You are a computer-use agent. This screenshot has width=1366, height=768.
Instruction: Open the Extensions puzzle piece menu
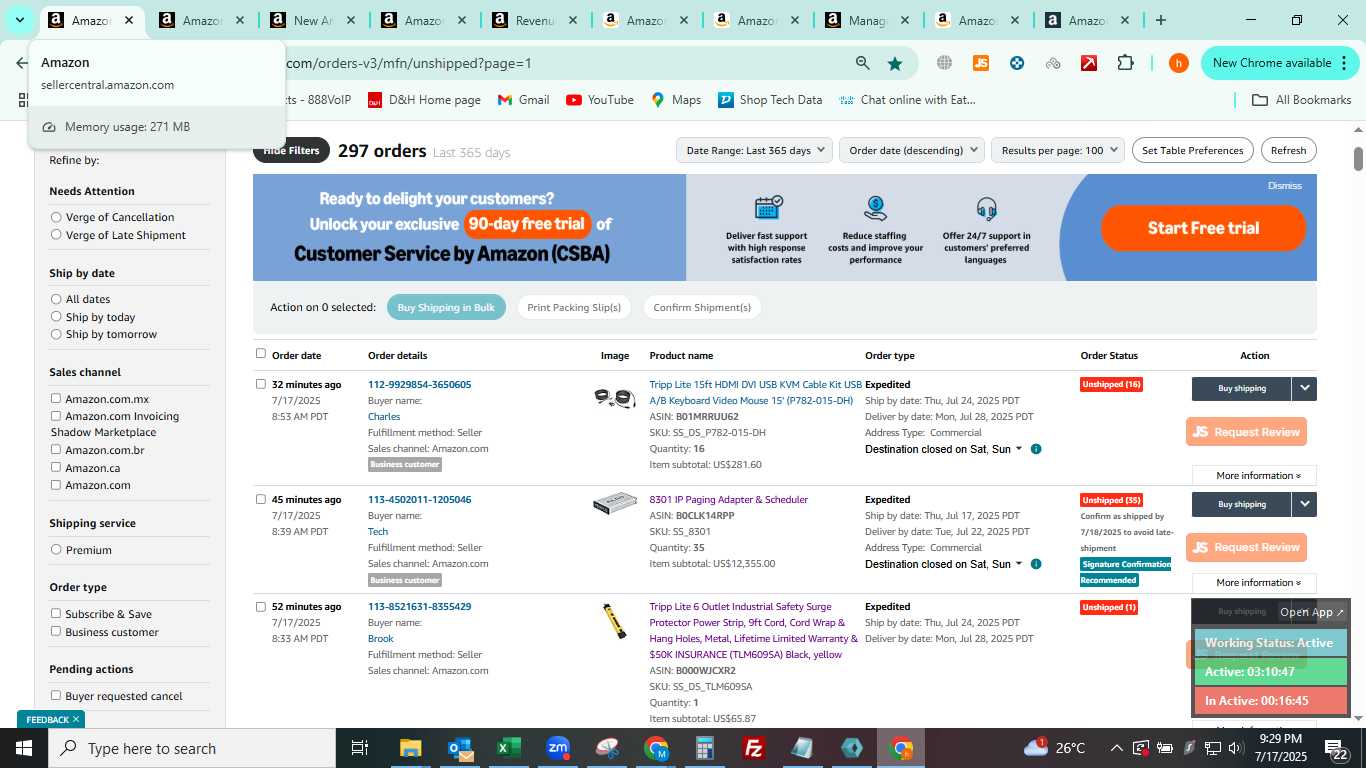(1125, 63)
